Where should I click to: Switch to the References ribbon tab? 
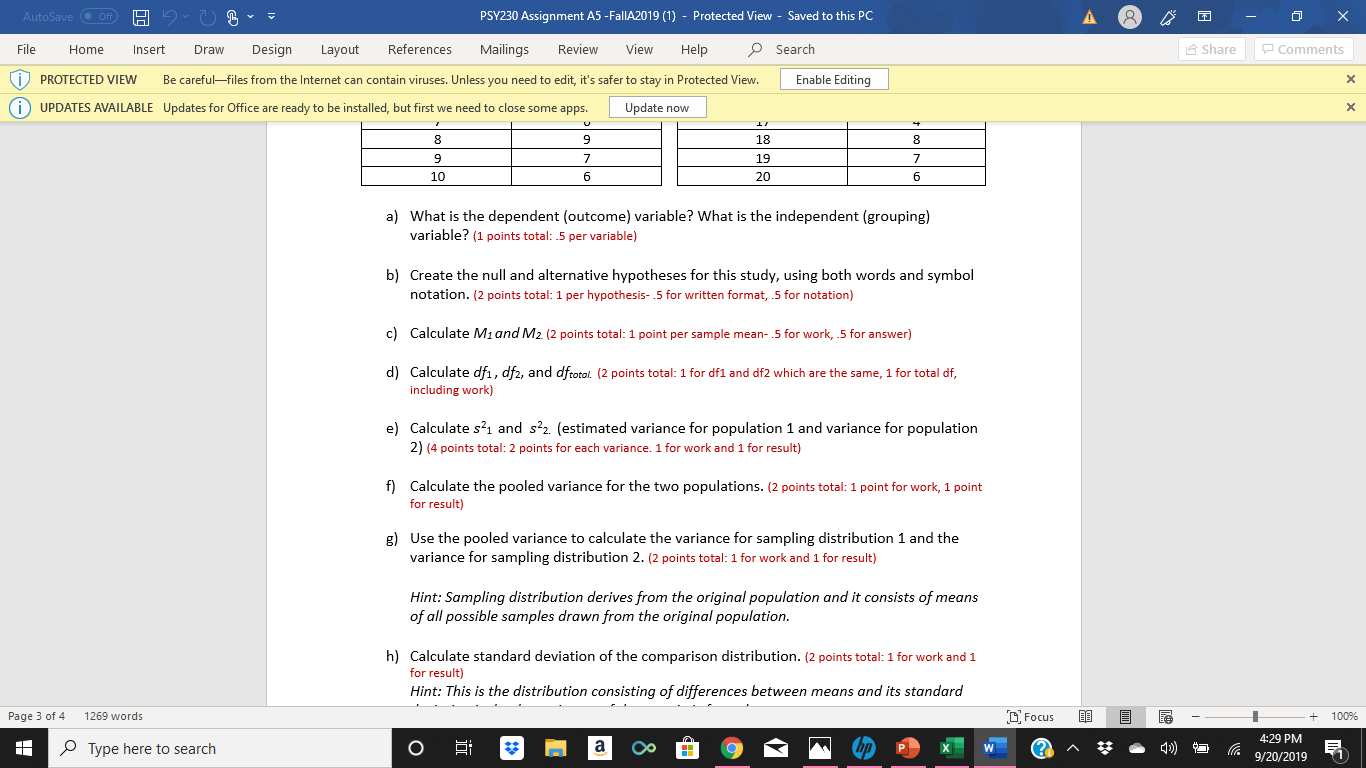(x=420, y=49)
